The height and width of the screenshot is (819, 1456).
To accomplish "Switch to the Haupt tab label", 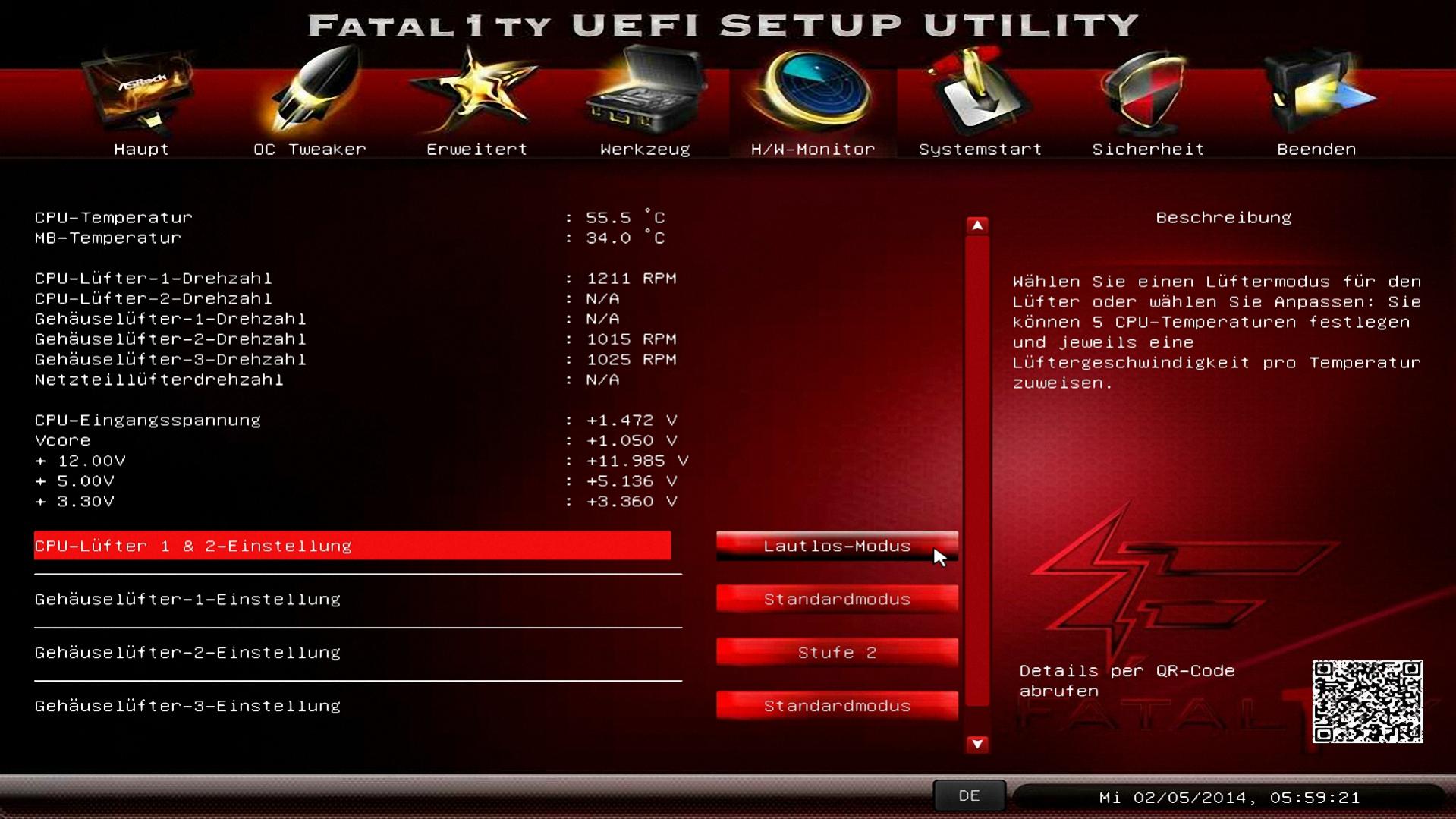I will tap(141, 150).
